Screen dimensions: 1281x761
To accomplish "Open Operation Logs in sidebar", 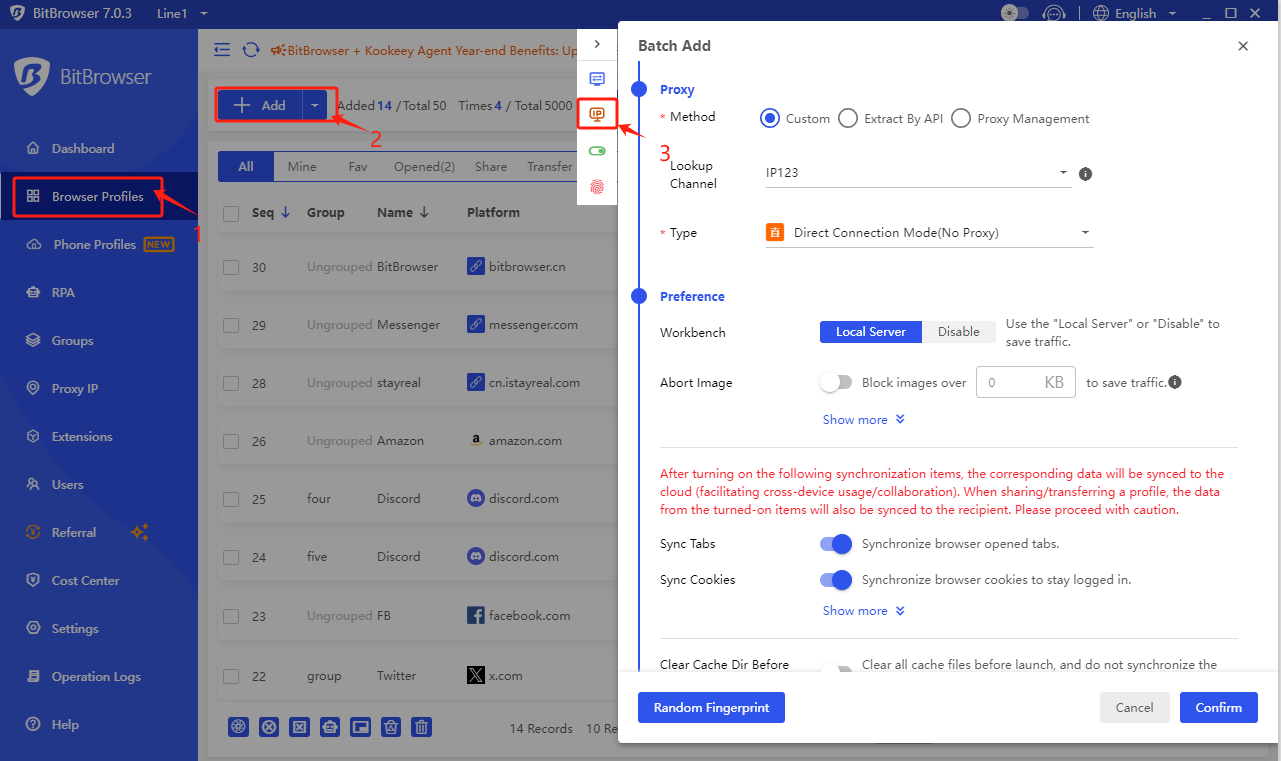I will 99,676.
